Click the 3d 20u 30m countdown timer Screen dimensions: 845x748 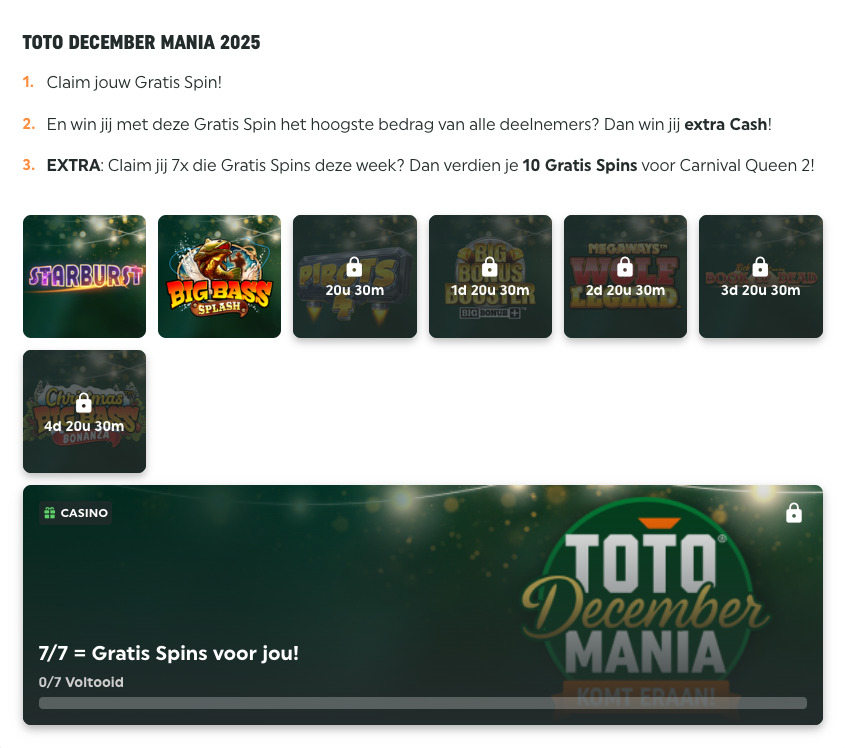pos(760,290)
